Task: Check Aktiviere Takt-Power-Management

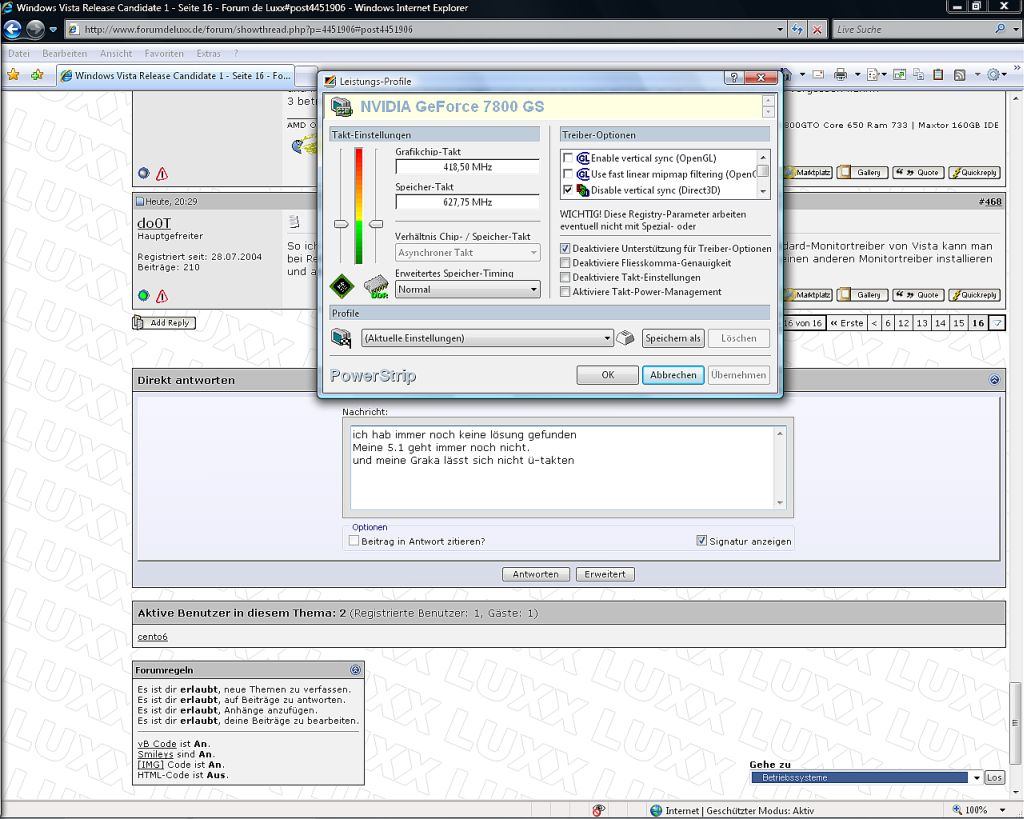Action: click(x=565, y=291)
